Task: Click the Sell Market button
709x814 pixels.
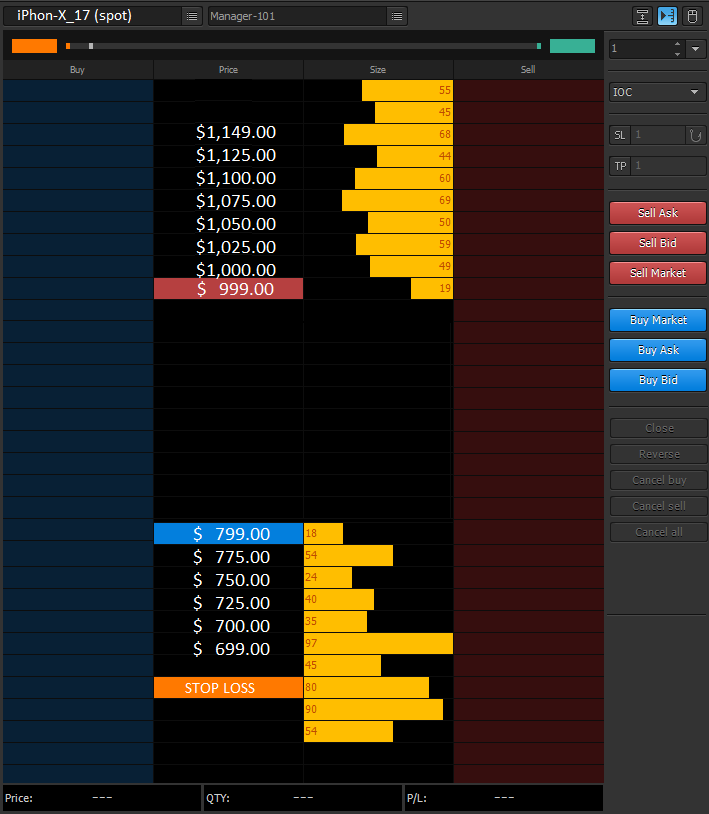Action: pos(658,273)
